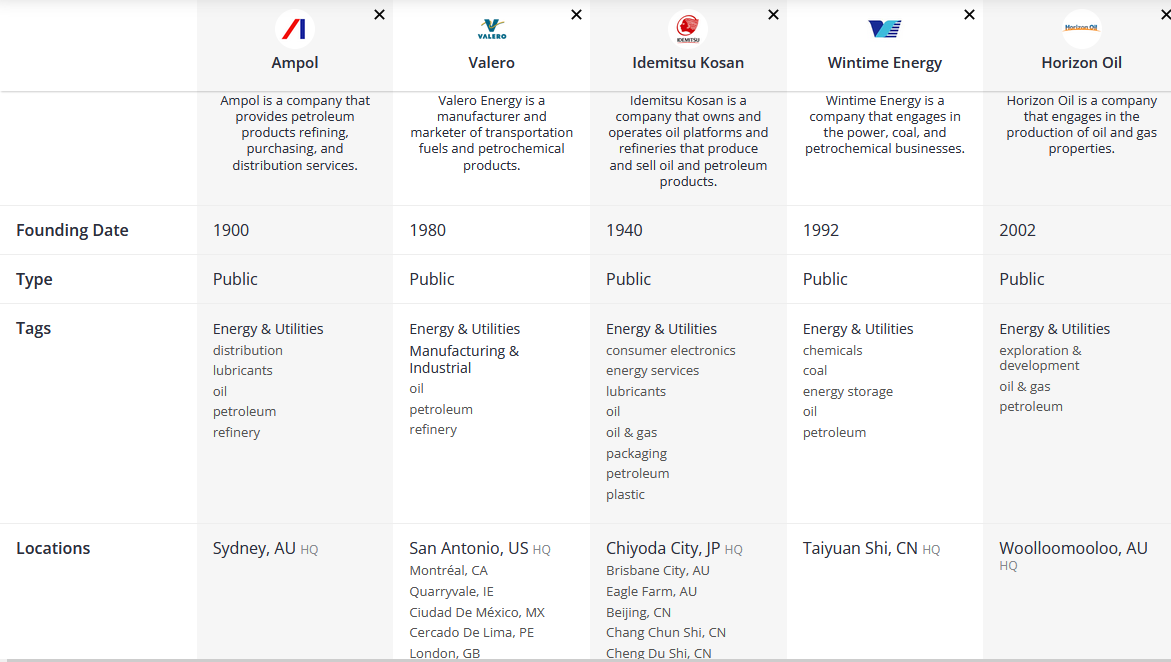Image resolution: width=1171 pixels, height=662 pixels.
Task: Click Idemitsu's Brisbane City, AU location
Action: [x=657, y=570]
